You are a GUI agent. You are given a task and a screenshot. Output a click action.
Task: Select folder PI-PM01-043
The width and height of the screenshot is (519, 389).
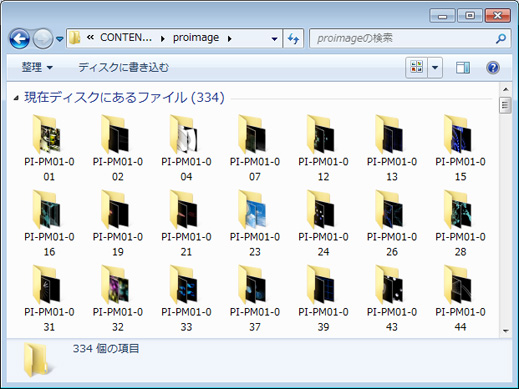[392, 299]
